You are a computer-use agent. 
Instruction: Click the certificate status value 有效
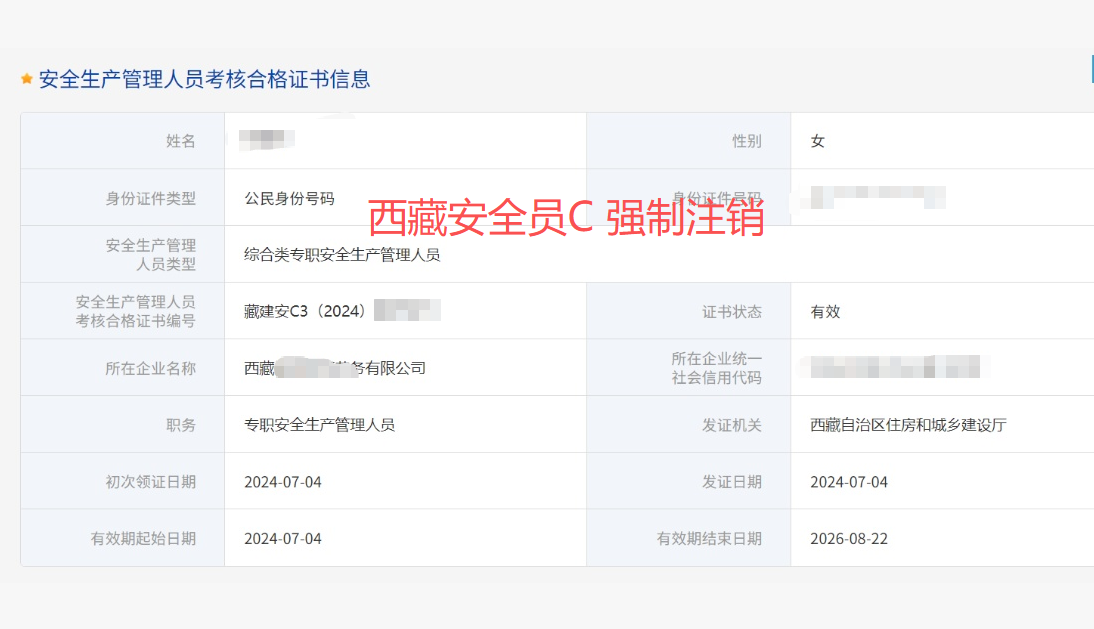click(825, 311)
